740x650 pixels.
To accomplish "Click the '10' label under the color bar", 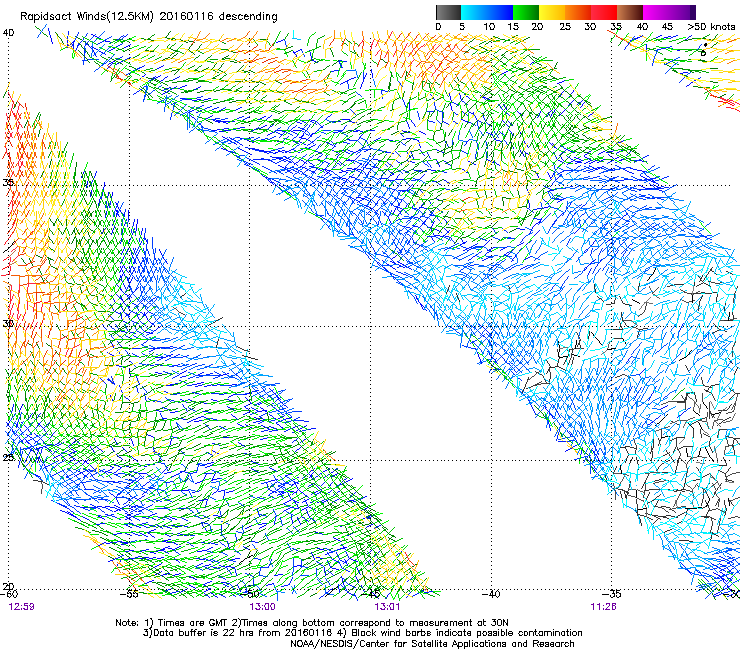I will [489, 27].
